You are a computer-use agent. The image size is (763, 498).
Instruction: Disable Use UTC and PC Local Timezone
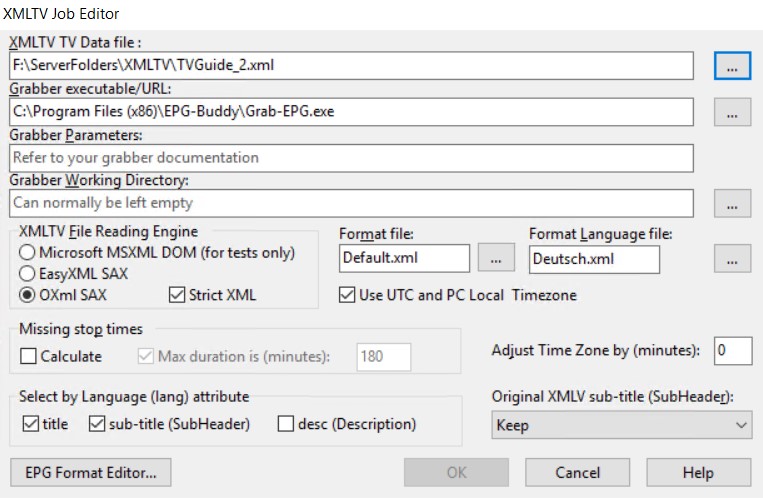347,295
